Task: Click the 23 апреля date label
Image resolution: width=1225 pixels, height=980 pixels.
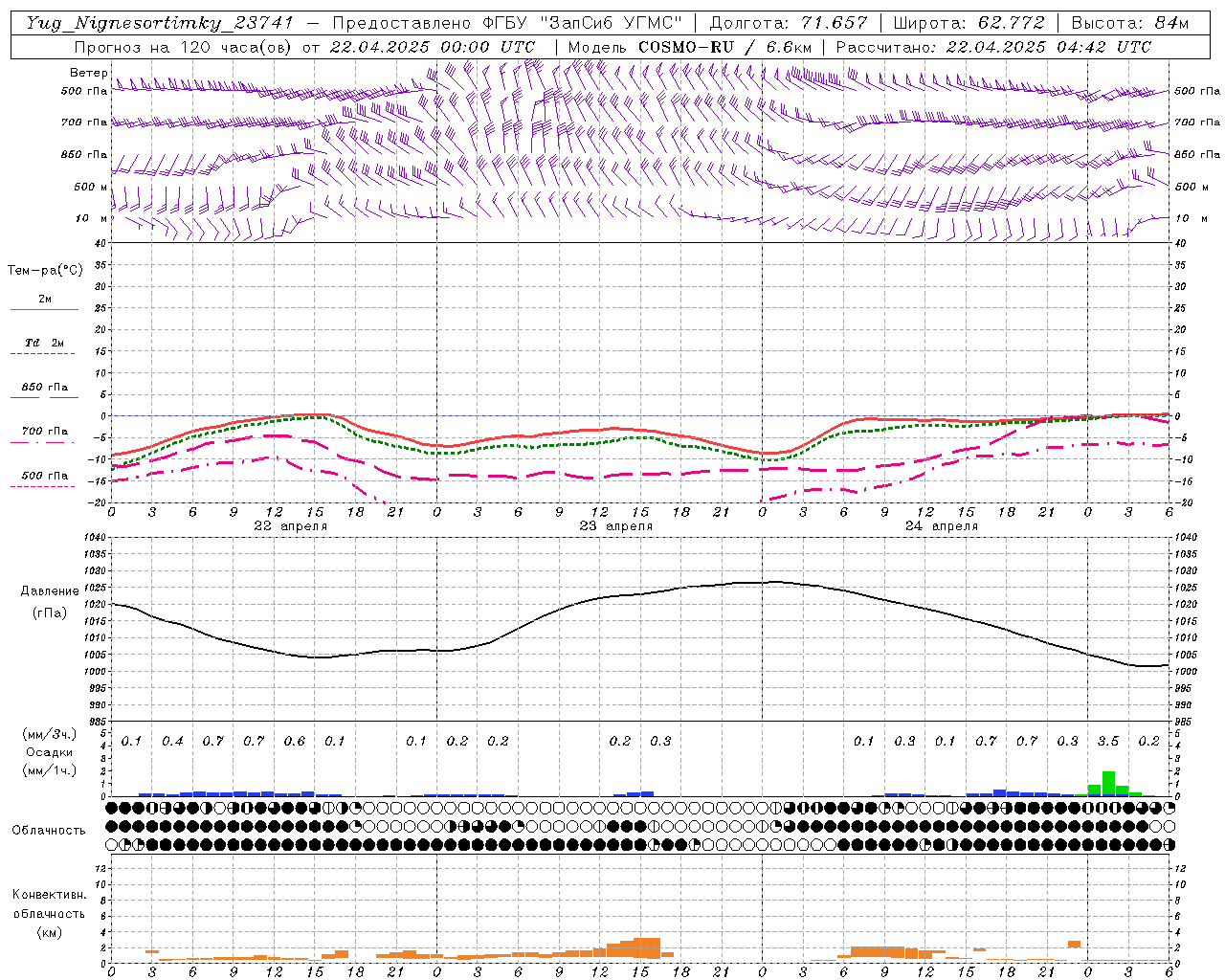Action: (615, 526)
